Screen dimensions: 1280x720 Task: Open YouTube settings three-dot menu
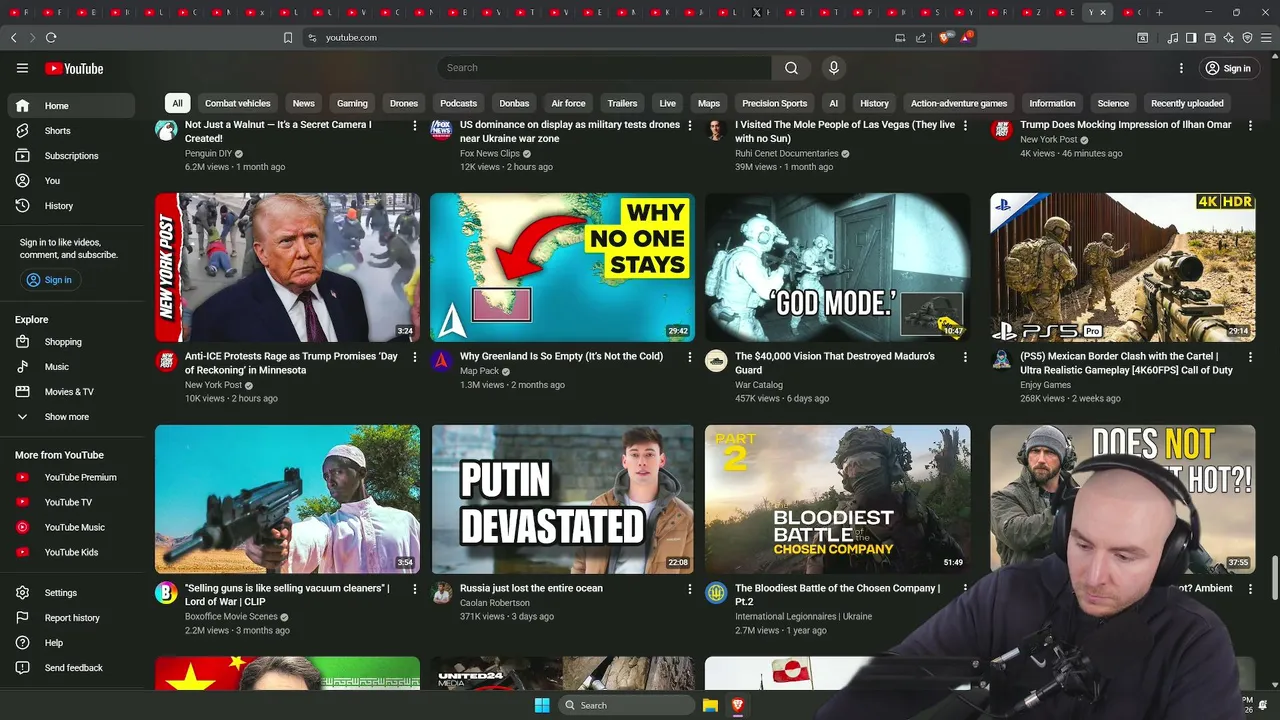coord(1181,68)
